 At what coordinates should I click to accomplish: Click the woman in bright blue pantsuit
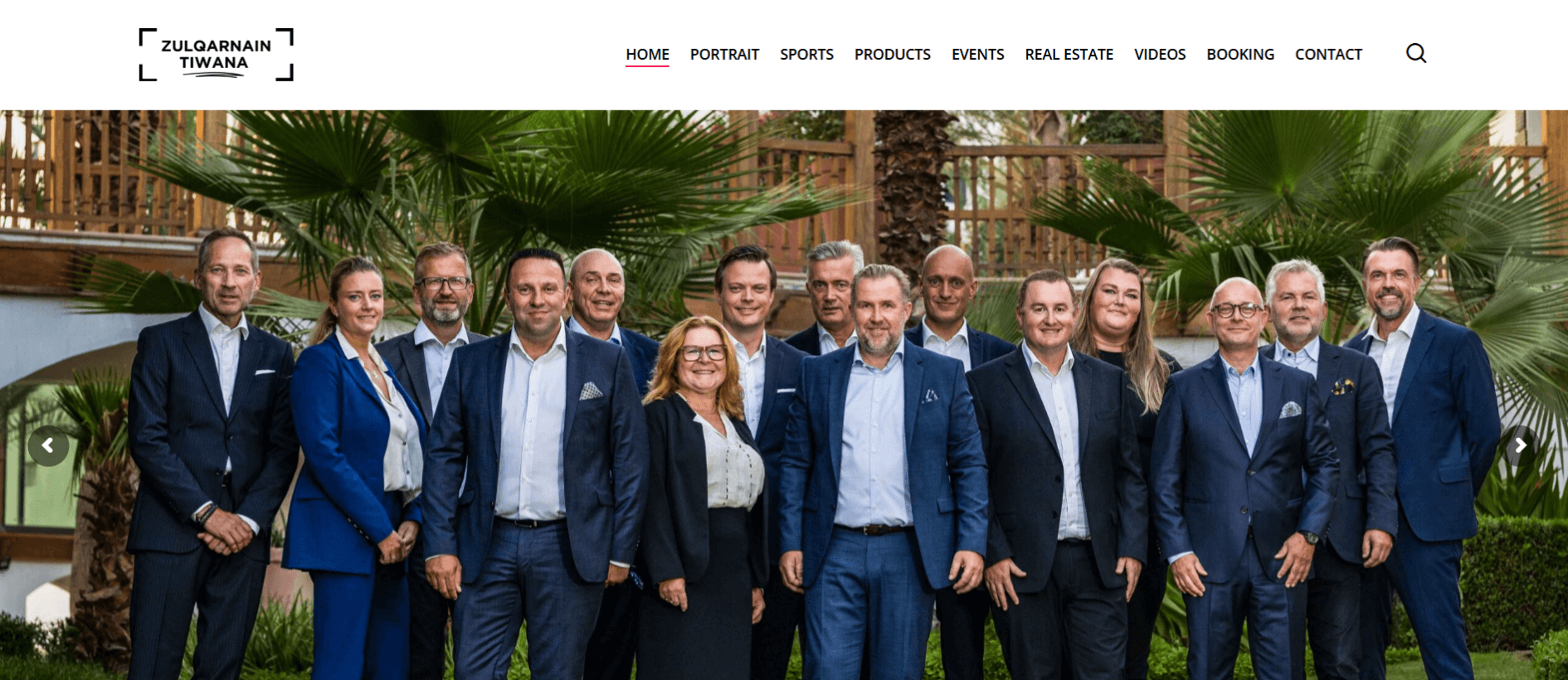(357, 473)
